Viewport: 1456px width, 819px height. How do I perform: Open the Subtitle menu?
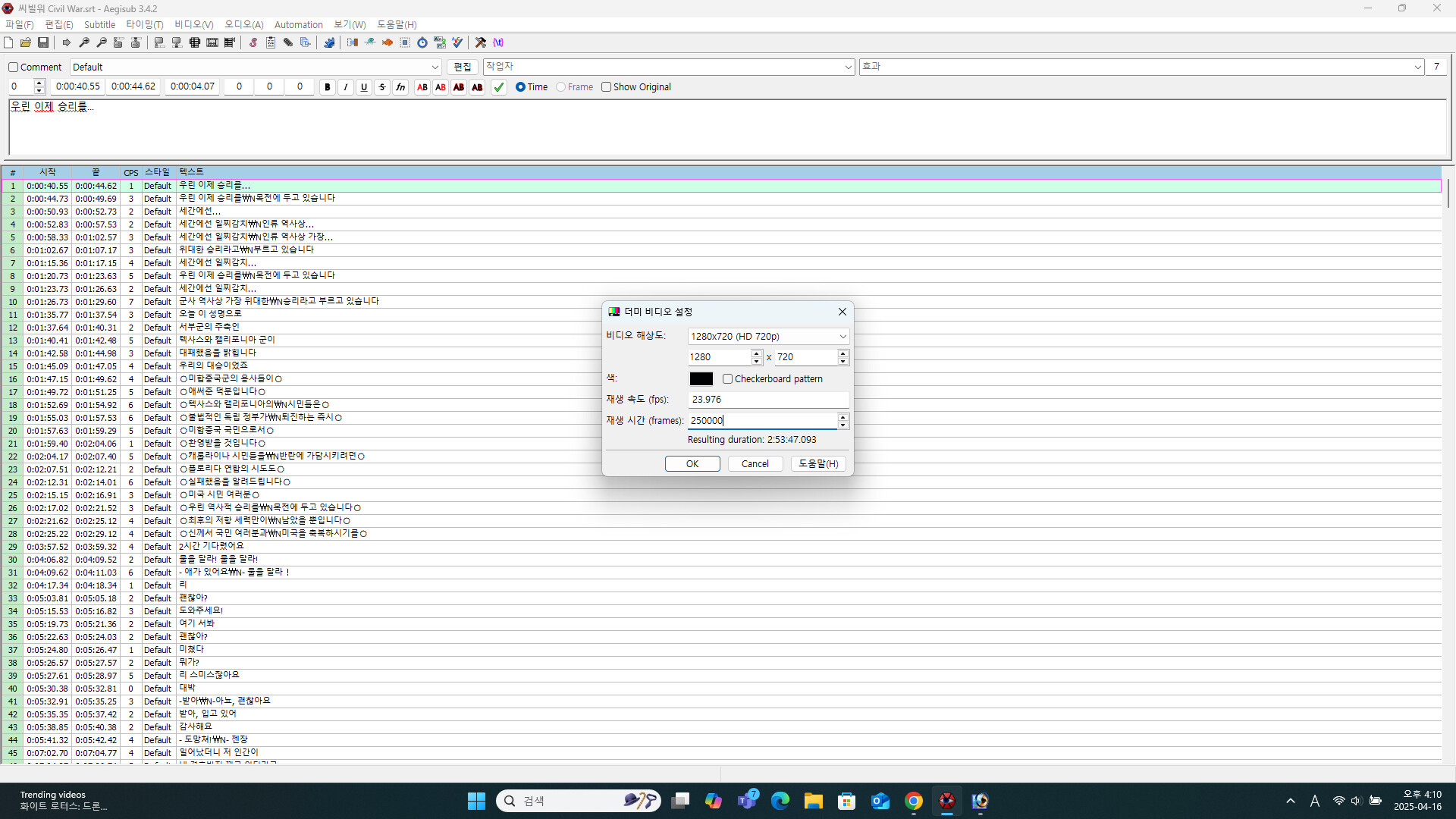99,25
